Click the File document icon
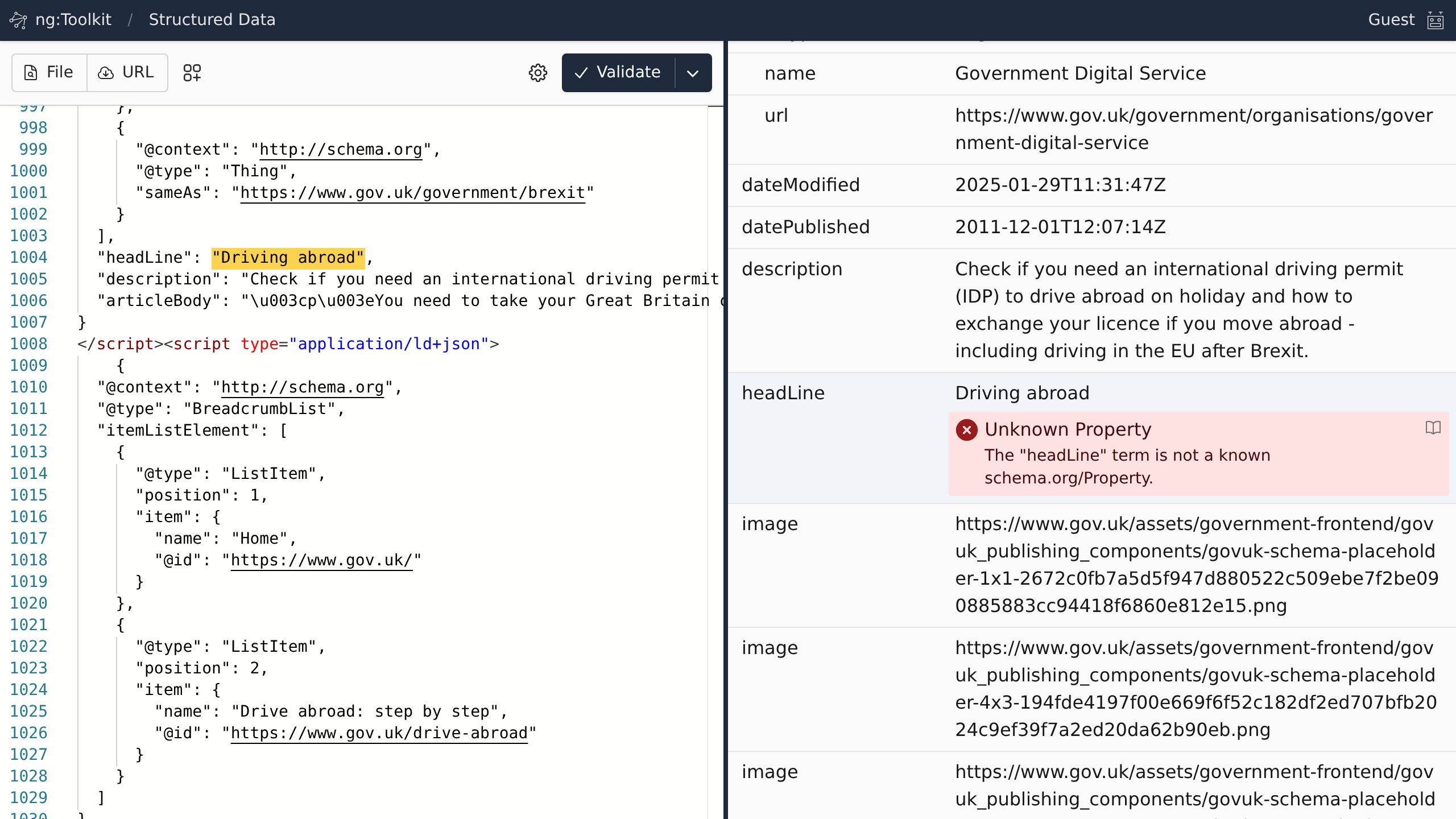The image size is (1456, 819). (31, 73)
